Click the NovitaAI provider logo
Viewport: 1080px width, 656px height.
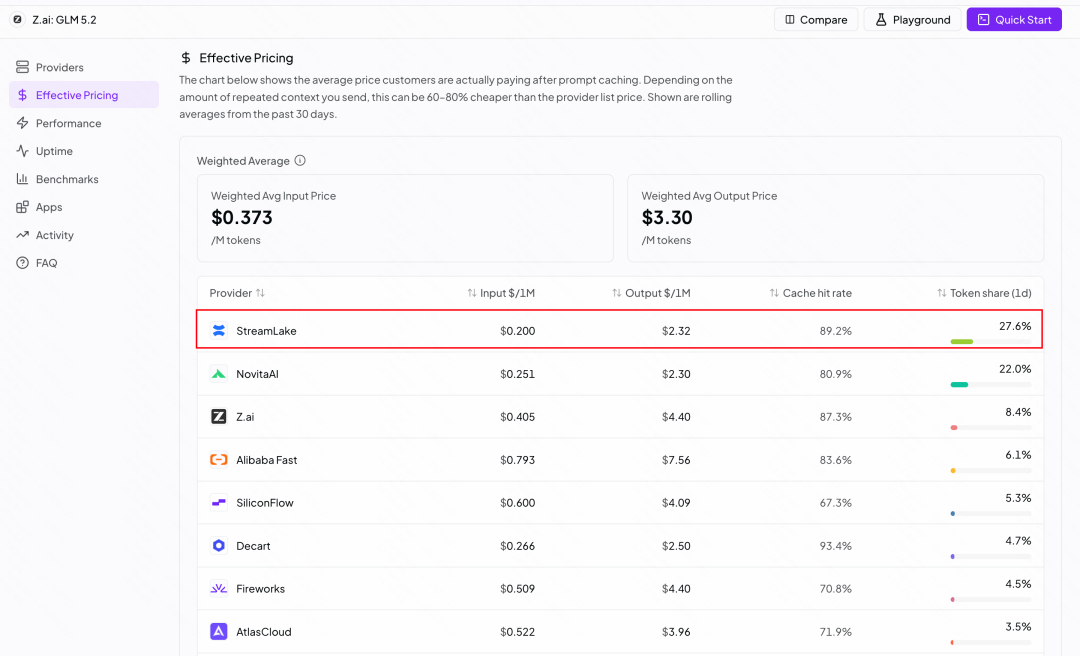[218, 374]
